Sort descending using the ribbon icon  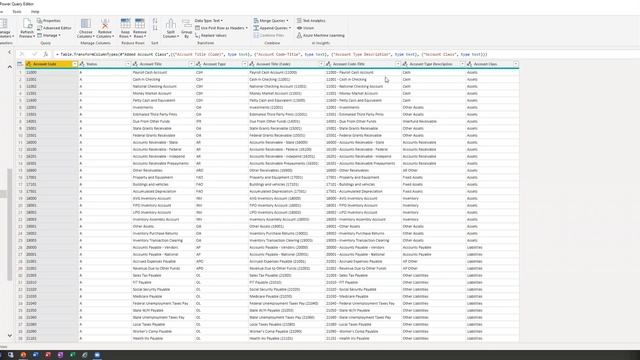[x=155, y=28]
